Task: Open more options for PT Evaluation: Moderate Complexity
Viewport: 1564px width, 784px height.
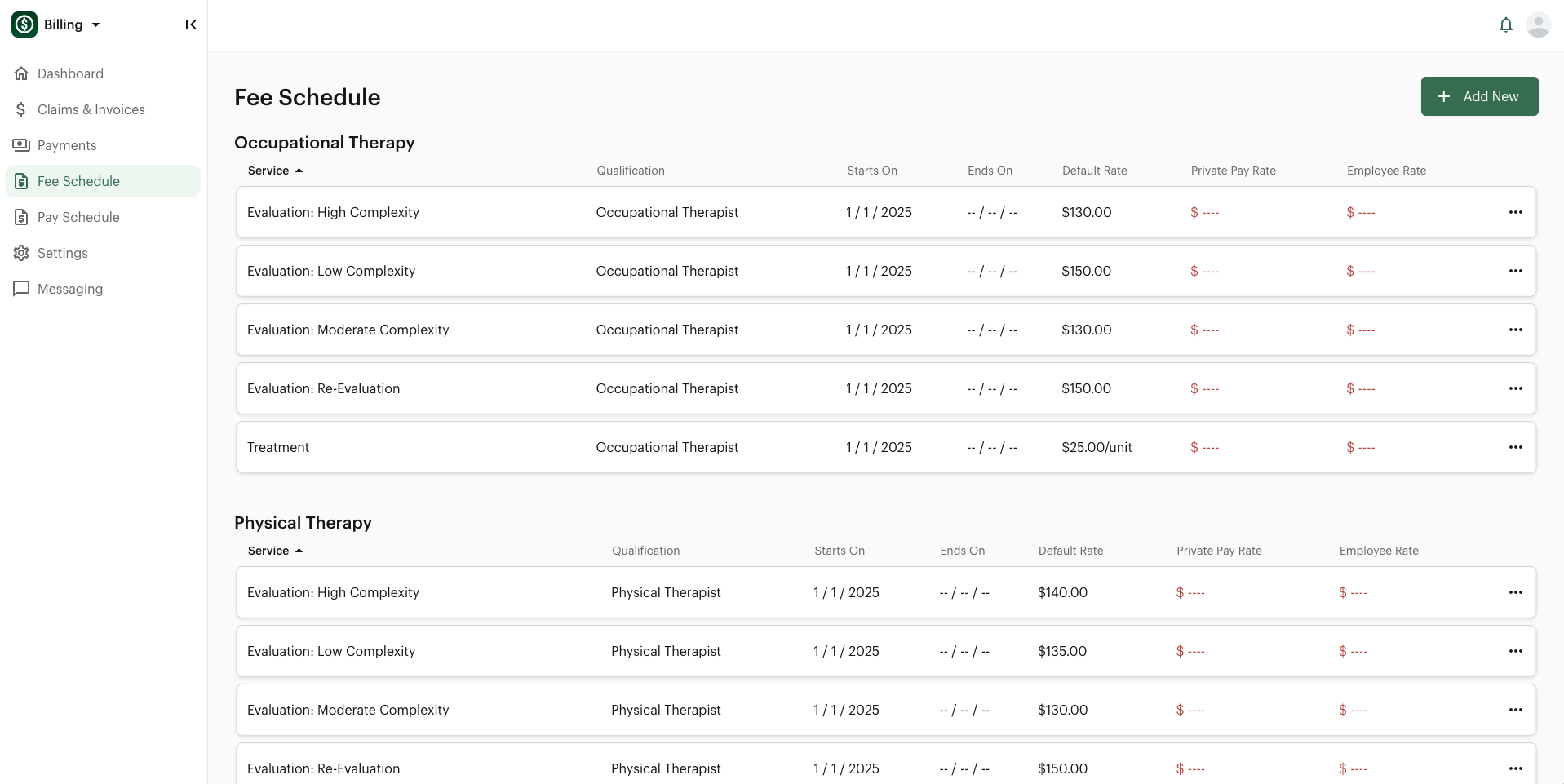Action: click(1515, 710)
